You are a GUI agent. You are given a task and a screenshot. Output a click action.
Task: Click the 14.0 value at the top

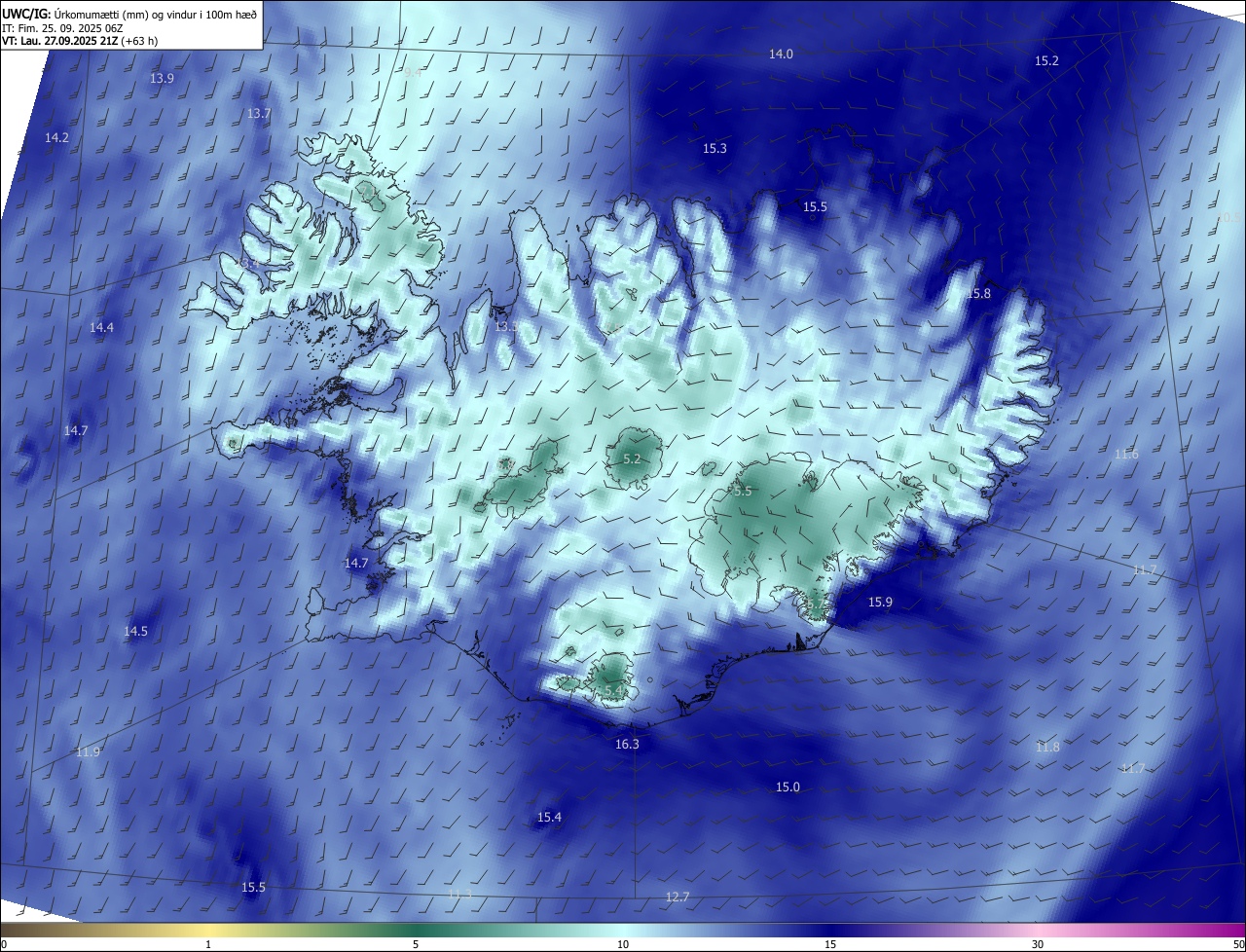click(x=781, y=55)
